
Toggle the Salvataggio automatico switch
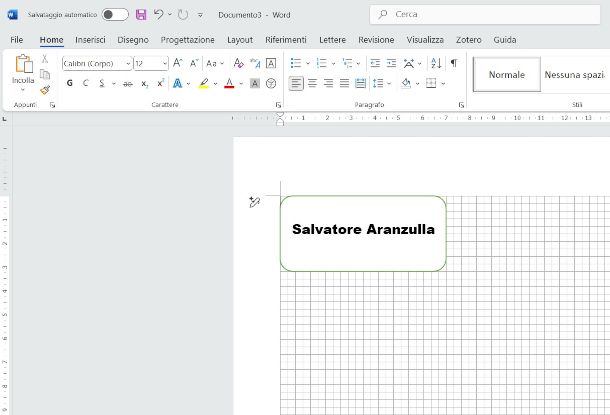click(115, 15)
